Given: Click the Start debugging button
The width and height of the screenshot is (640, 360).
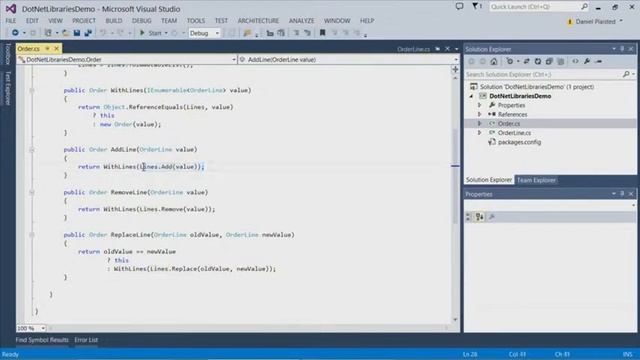Looking at the screenshot, I should 151,33.
